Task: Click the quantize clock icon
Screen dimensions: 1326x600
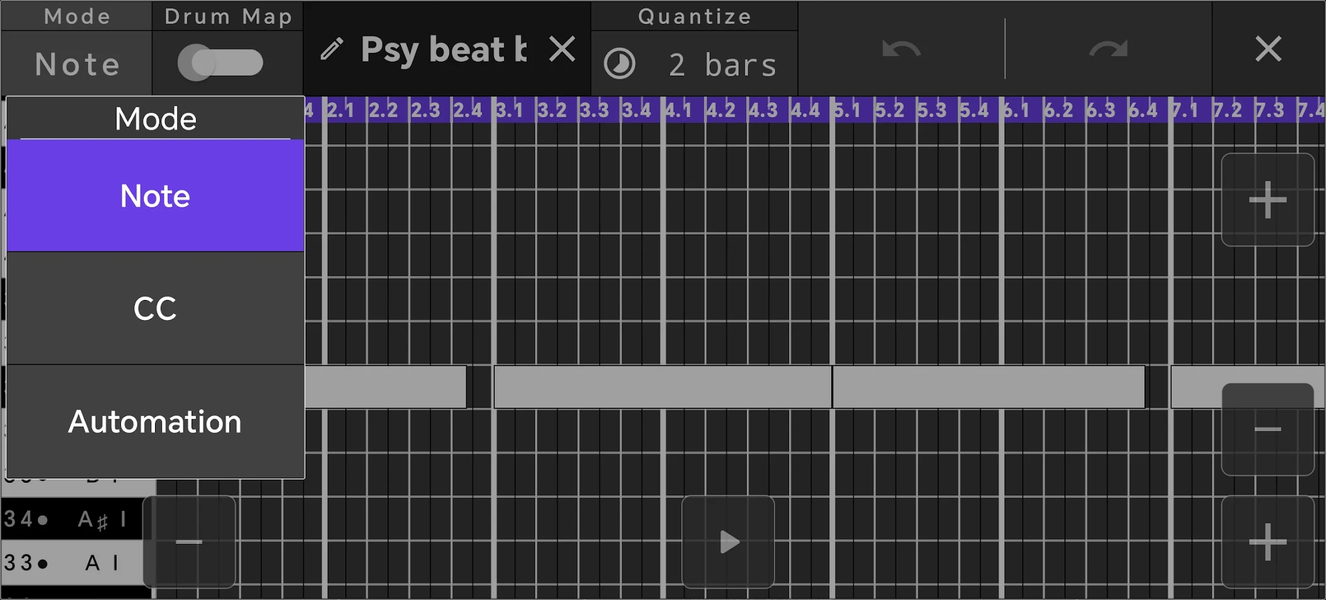Action: [x=620, y=64]
